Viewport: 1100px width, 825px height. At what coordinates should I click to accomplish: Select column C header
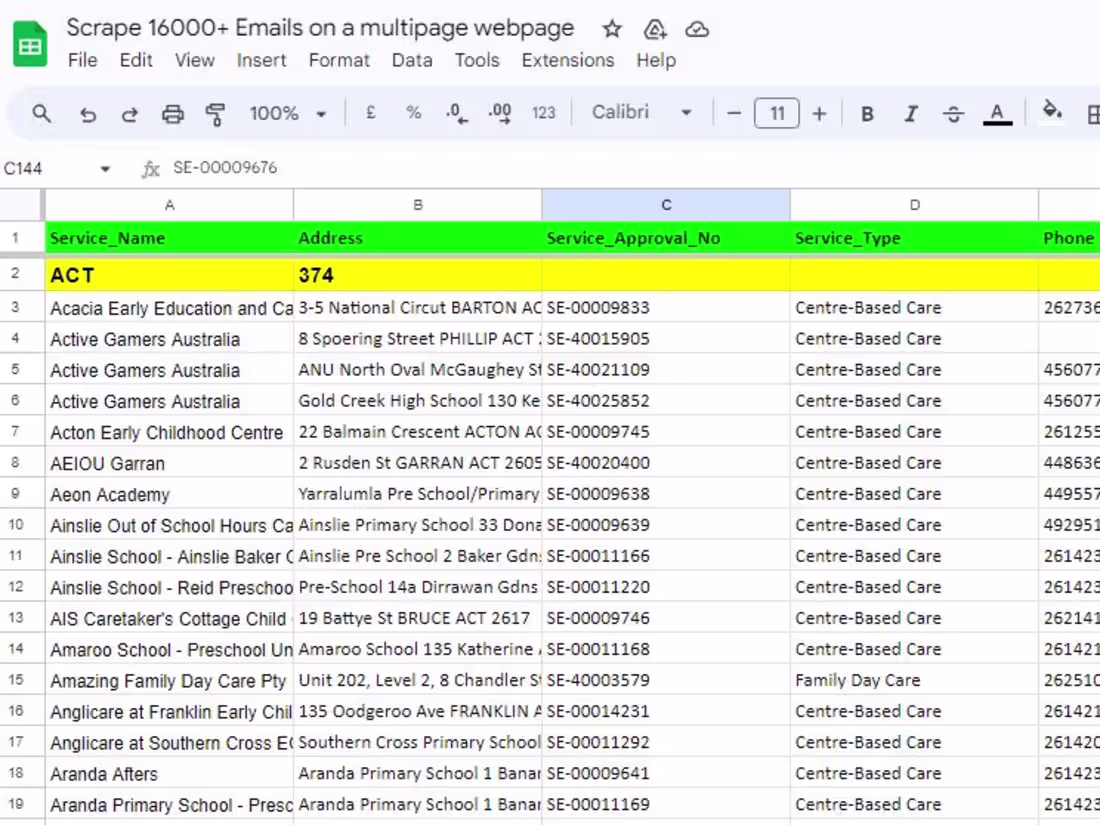click(x=666, y=205)
